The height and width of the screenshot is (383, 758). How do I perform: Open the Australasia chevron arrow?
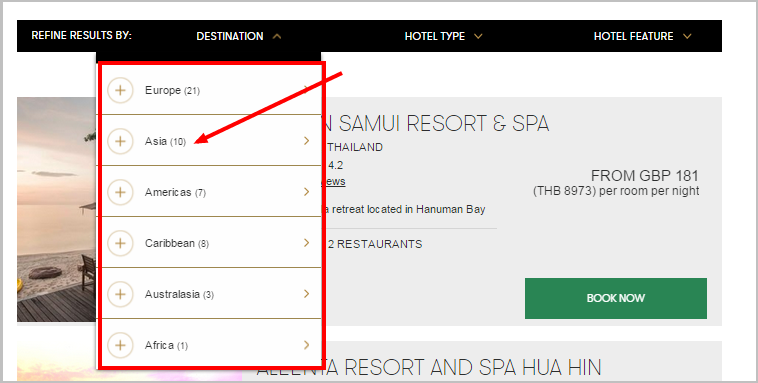coord(306,294)
